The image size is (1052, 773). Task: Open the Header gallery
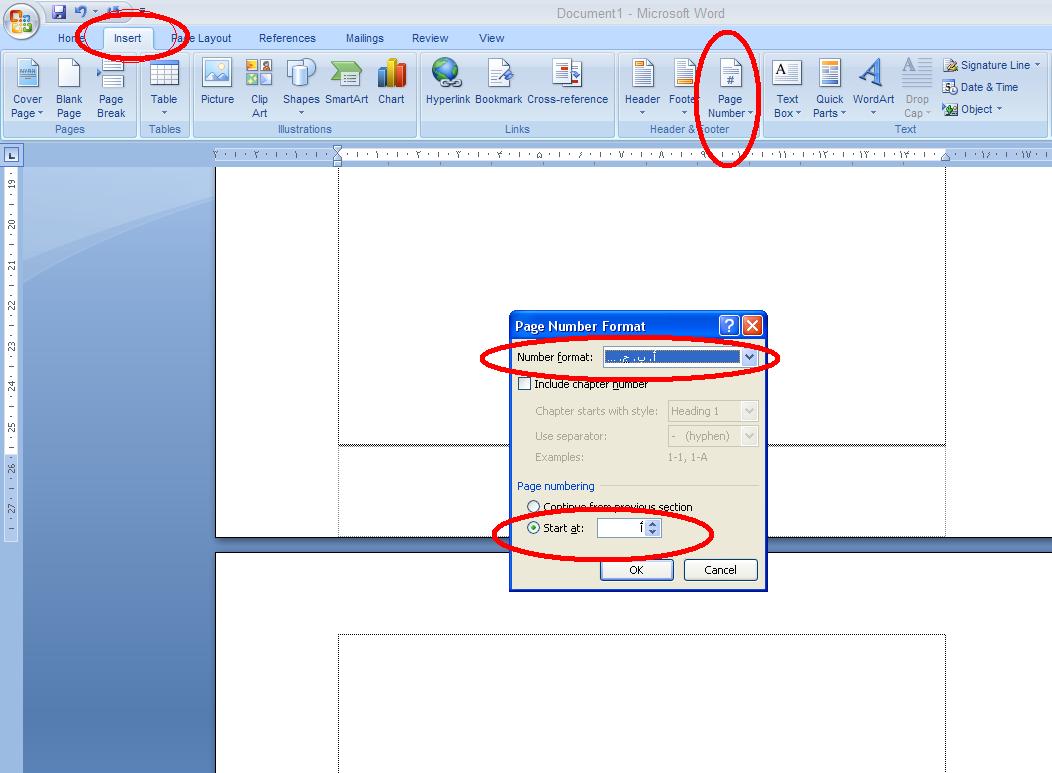coord(643,88)
